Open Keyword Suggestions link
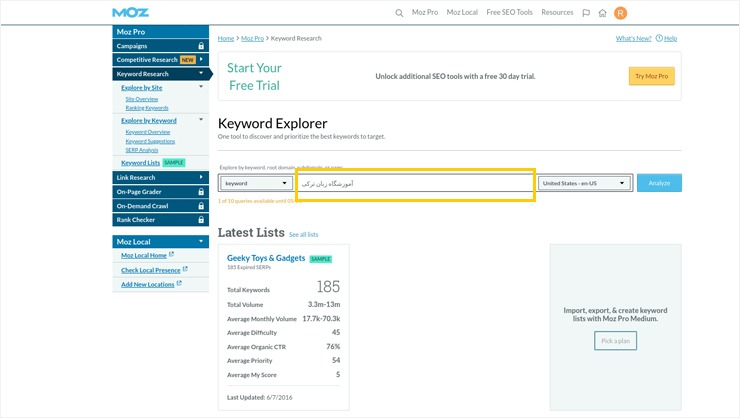Screen dimensions: 740x418 coord(150,141)
